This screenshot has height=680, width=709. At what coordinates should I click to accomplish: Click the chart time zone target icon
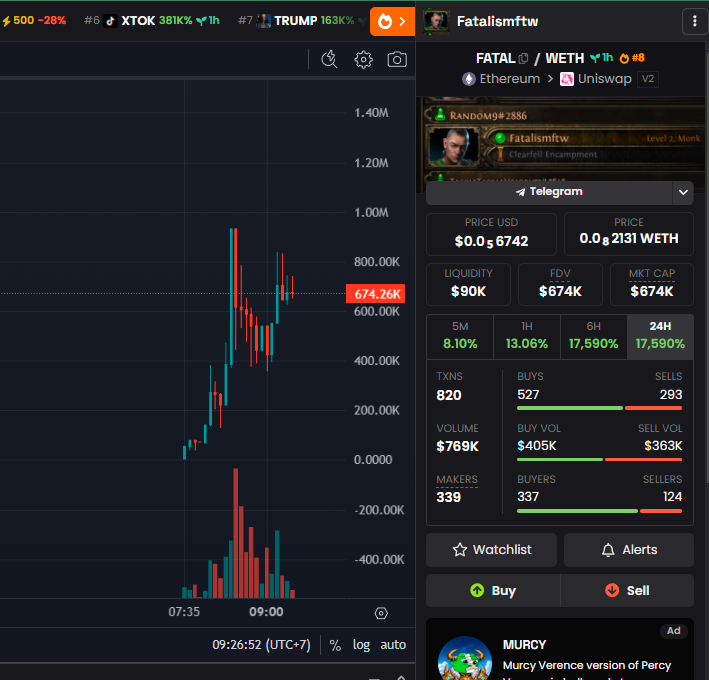[x=381, y=613]
